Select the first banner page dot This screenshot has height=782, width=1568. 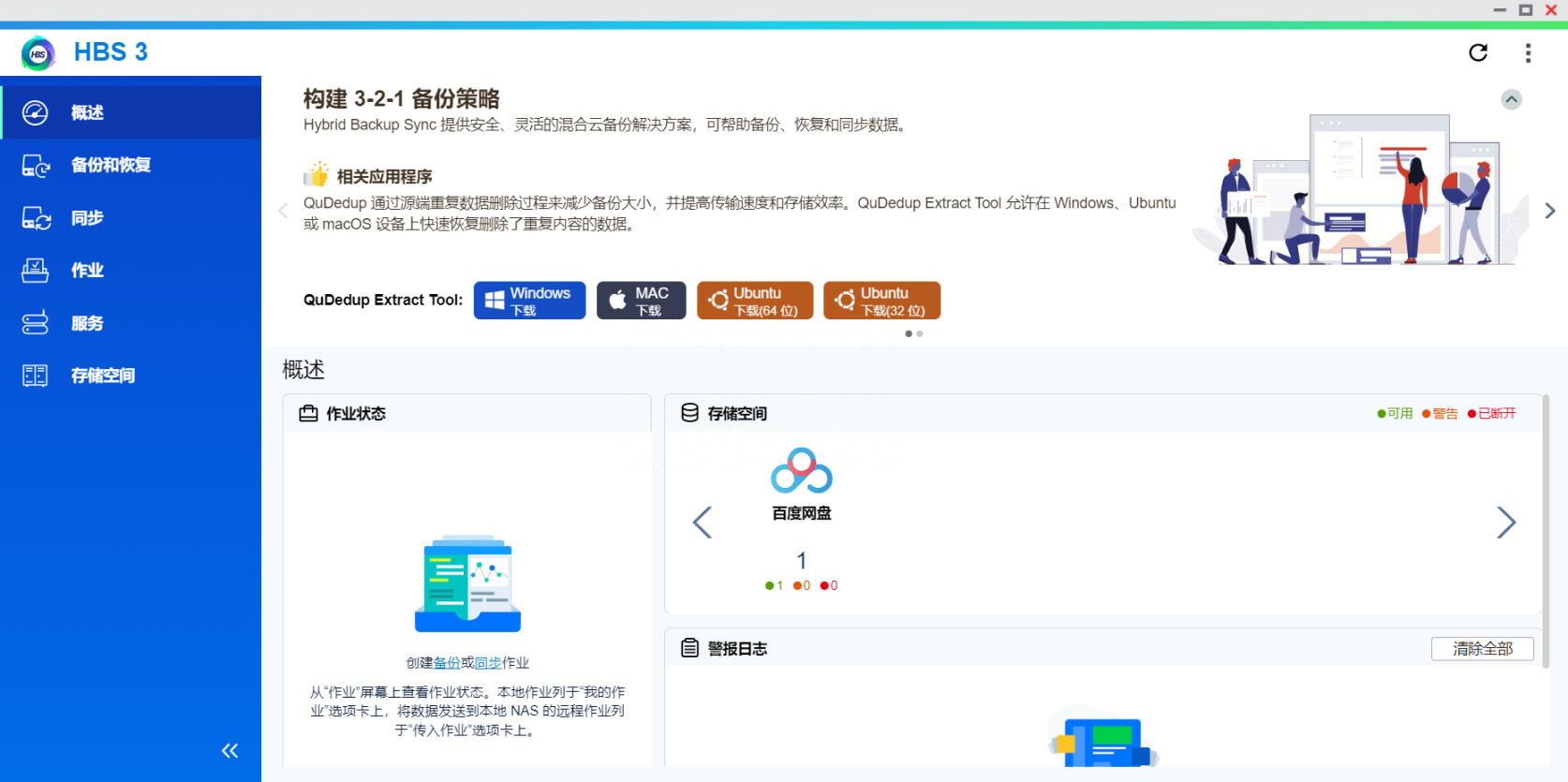click(x=909, y=333)
